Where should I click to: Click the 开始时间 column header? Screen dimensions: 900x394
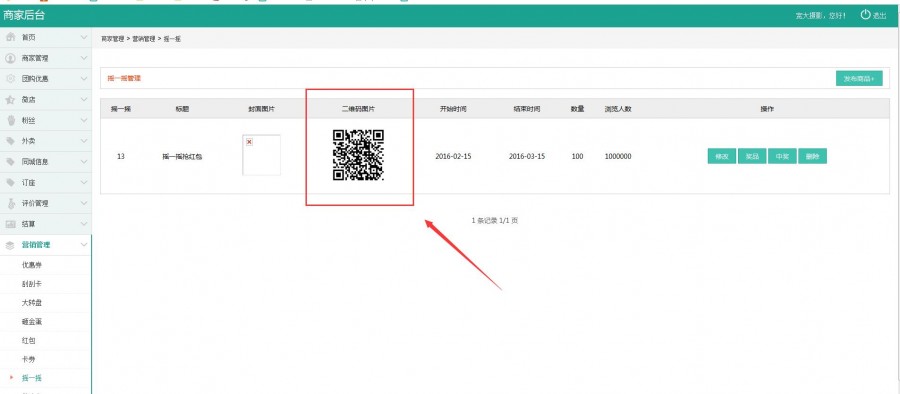[453, 109]
